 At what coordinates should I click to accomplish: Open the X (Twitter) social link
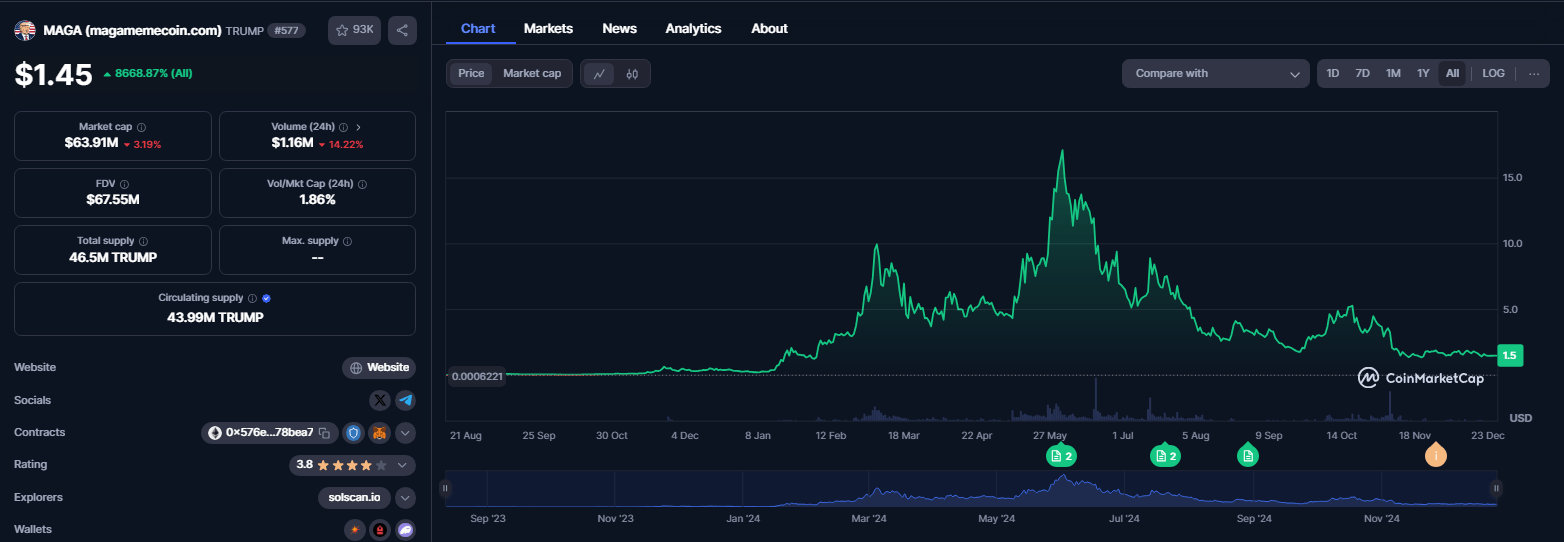coord(380,400)
